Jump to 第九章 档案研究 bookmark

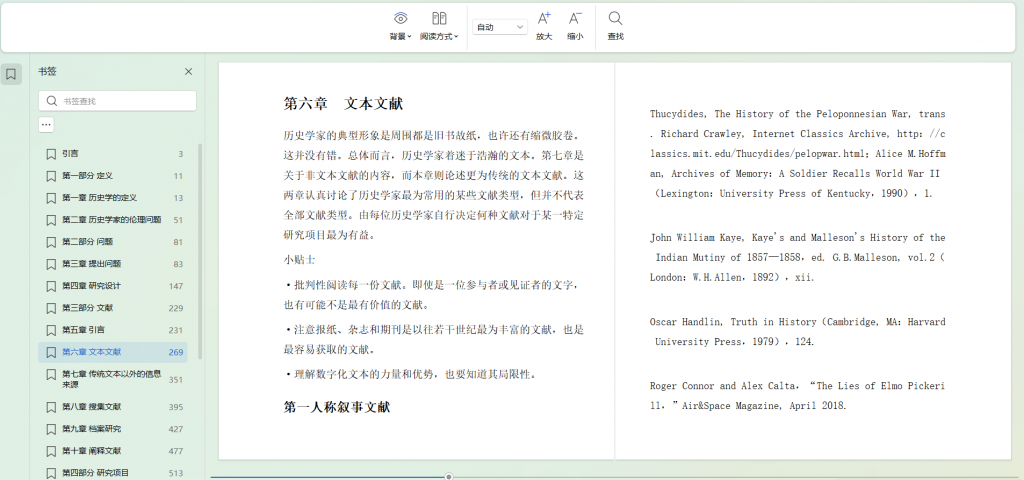click(x=112, y=429)
